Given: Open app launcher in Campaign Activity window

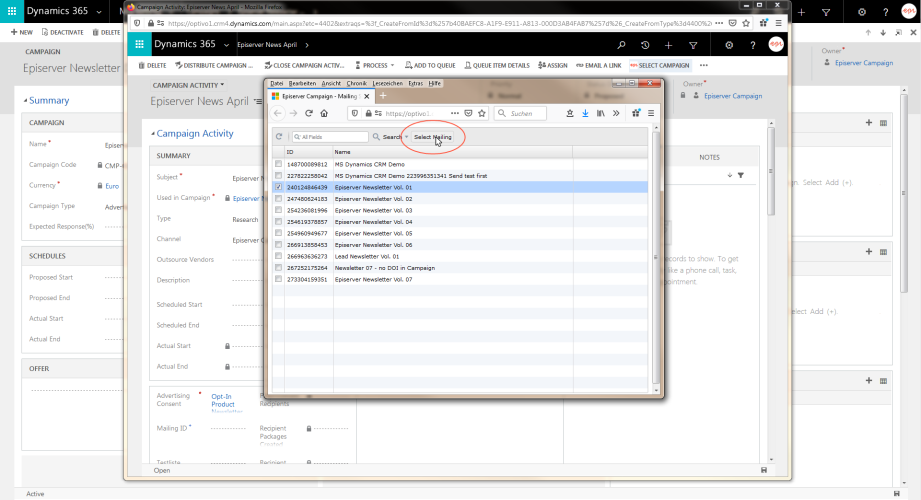Looking at the screenshot, I should (x=139, y=44).
